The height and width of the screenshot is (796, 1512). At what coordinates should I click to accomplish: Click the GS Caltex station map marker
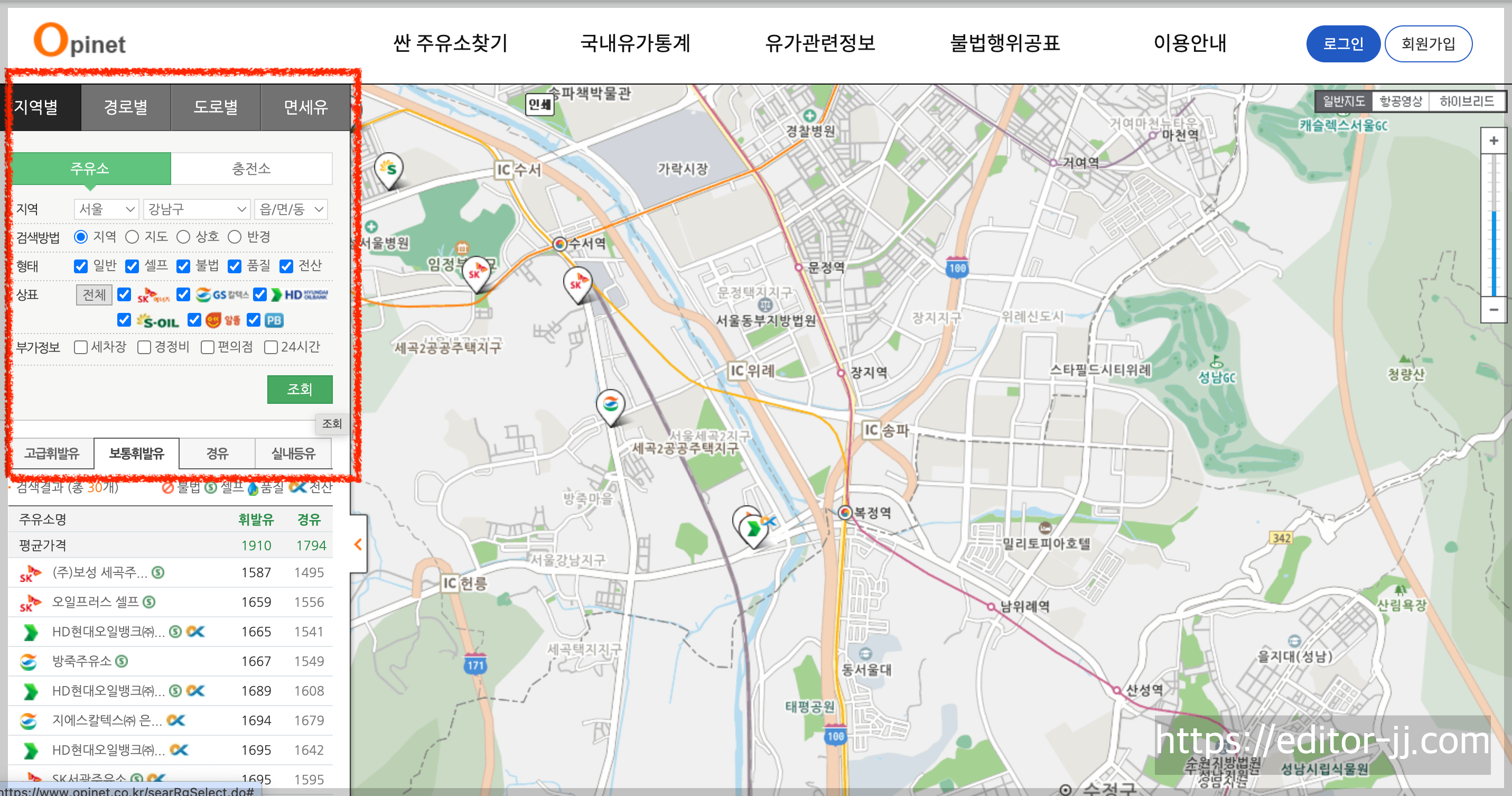point(610,404)
